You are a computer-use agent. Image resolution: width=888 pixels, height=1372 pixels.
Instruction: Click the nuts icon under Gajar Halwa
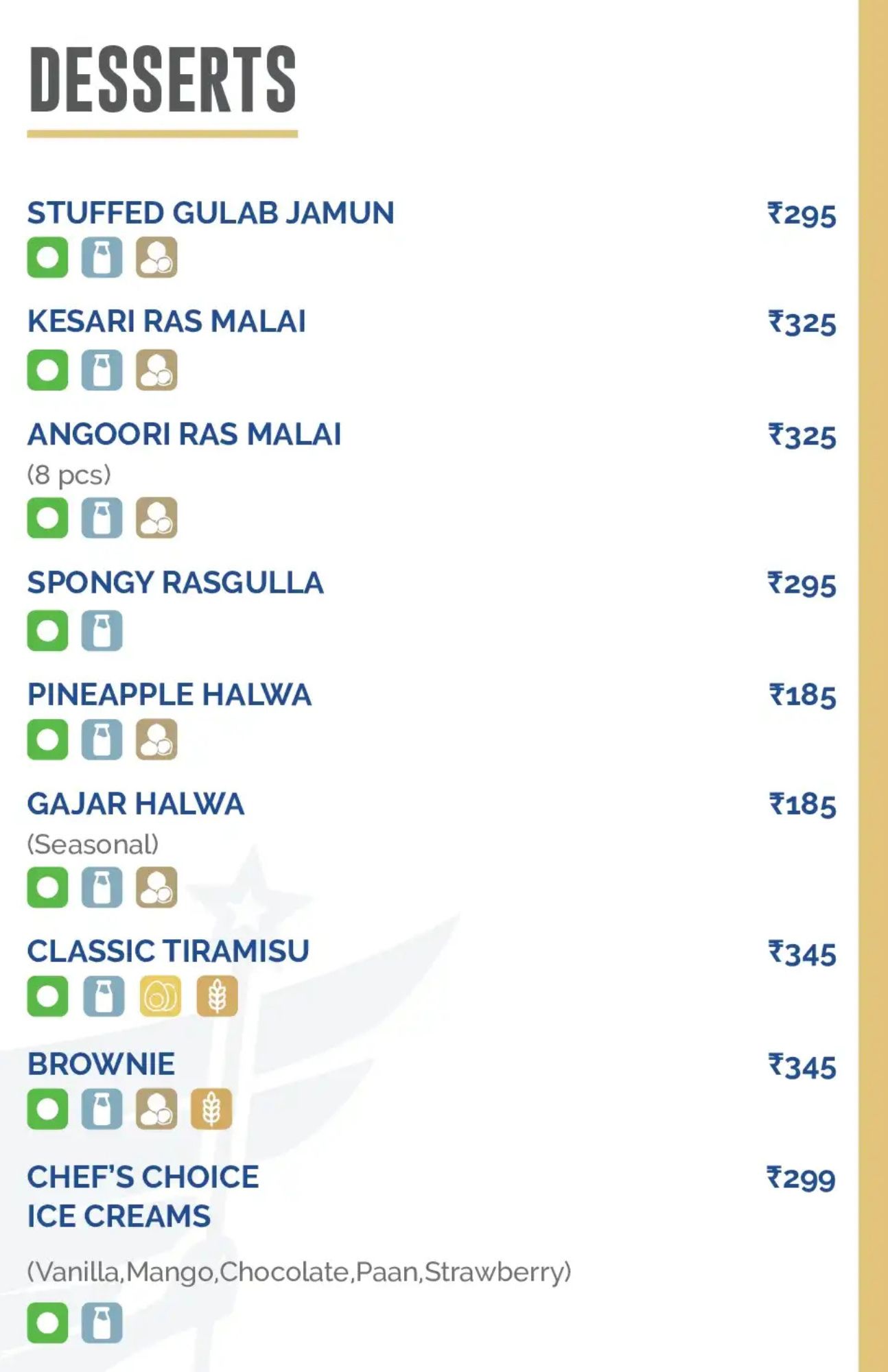coord(156,887)
